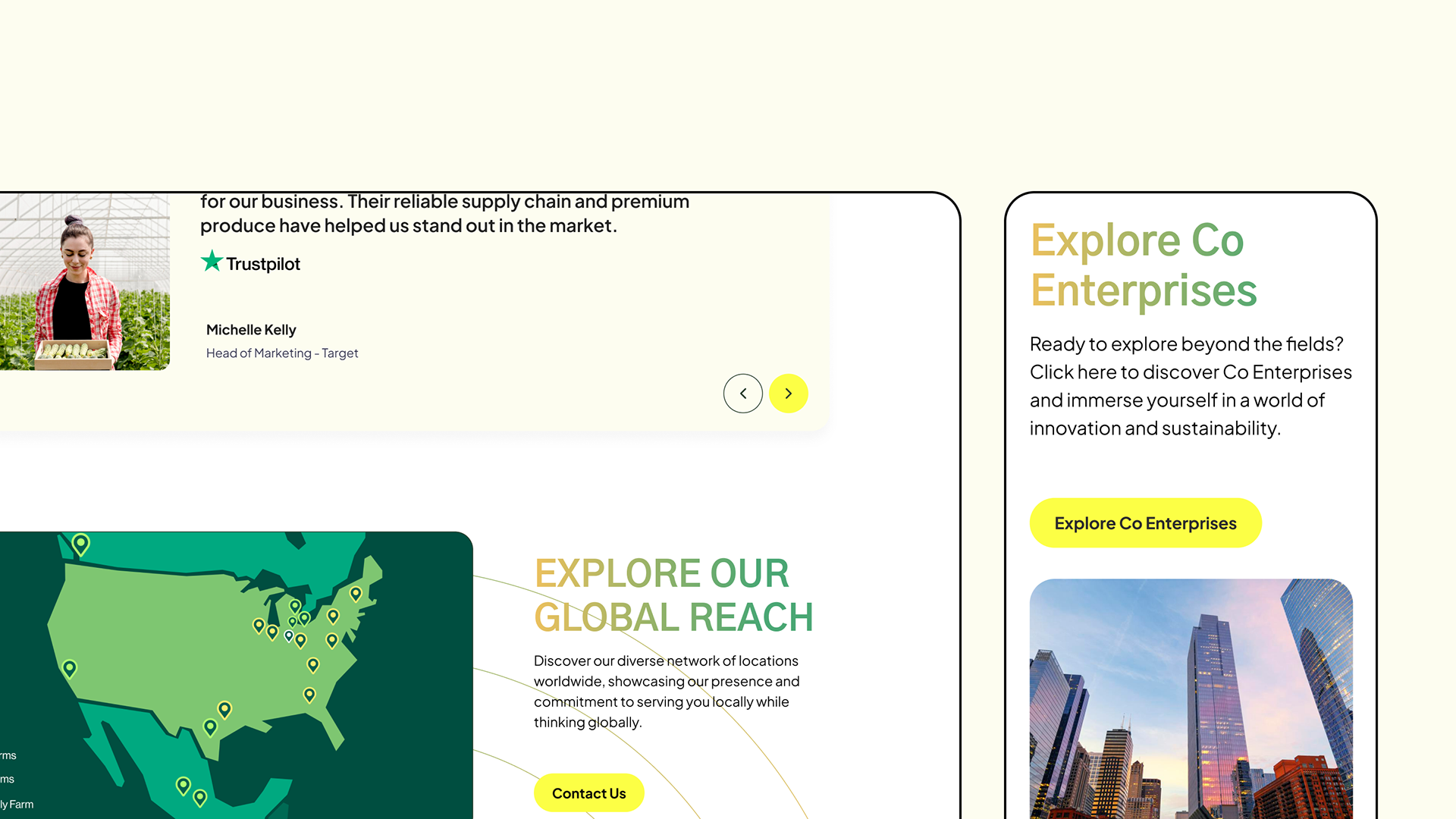
Task: Select the map pin in the Pacific Northwest
Action: [81, 544]
